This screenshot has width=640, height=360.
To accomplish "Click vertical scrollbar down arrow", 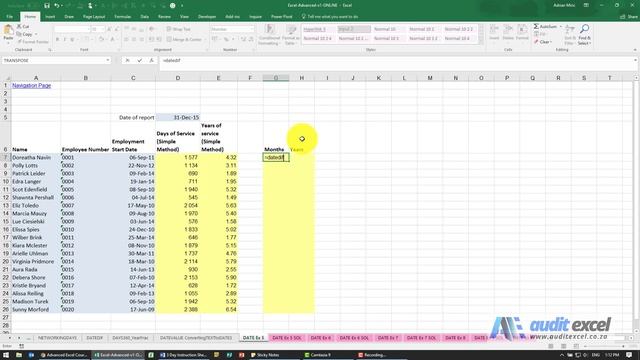I will click(636, 330).
